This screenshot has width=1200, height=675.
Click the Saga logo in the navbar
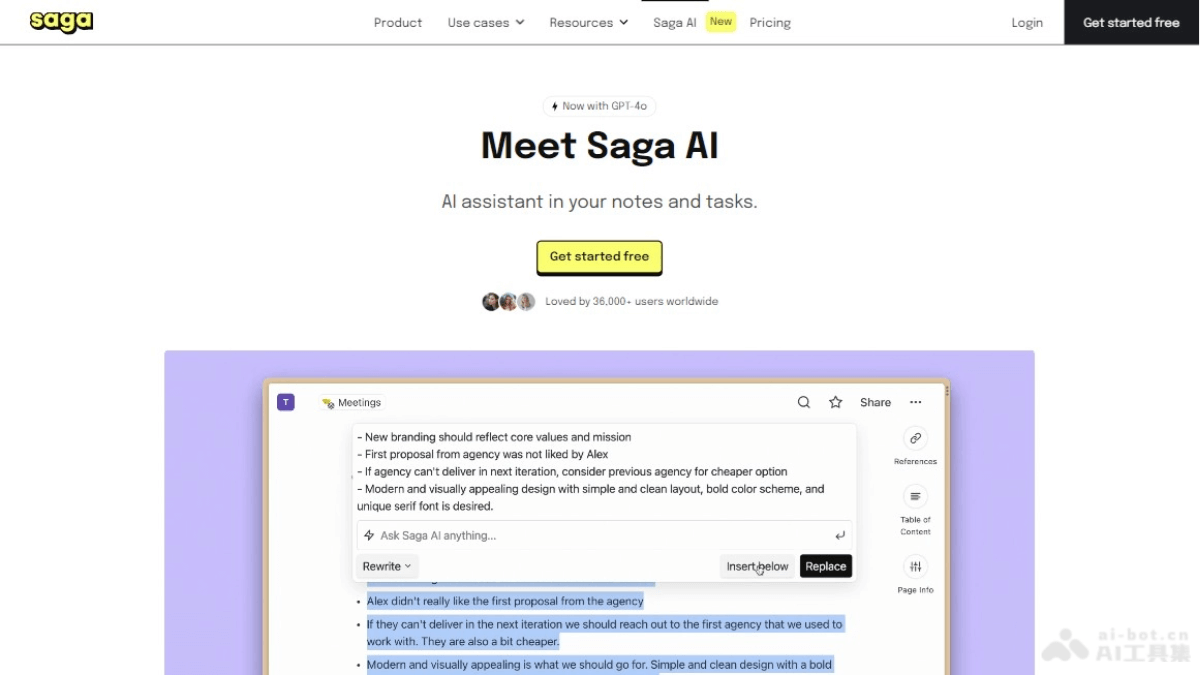click(x=60, y=21)
